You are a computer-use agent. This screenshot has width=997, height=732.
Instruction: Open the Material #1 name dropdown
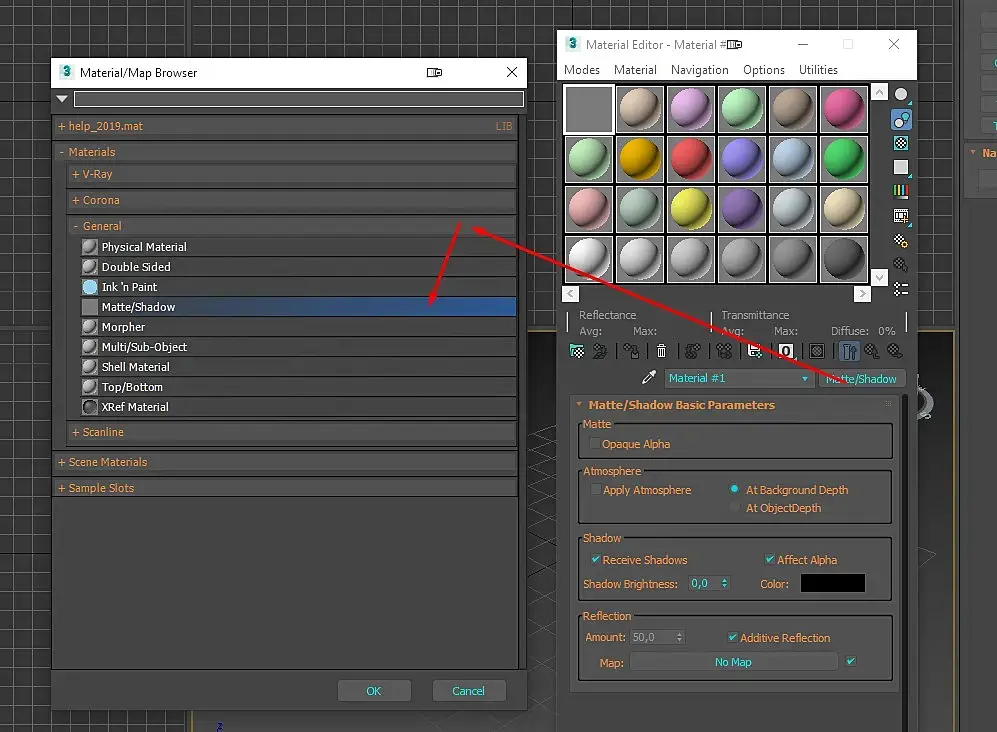click(x=805, y=378)
